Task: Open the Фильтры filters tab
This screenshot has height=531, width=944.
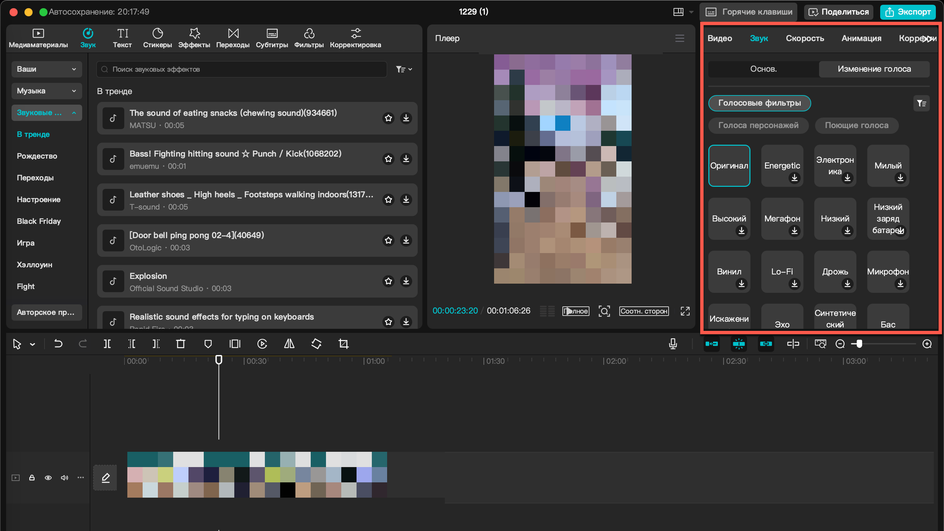Action: tap(308, 38)
